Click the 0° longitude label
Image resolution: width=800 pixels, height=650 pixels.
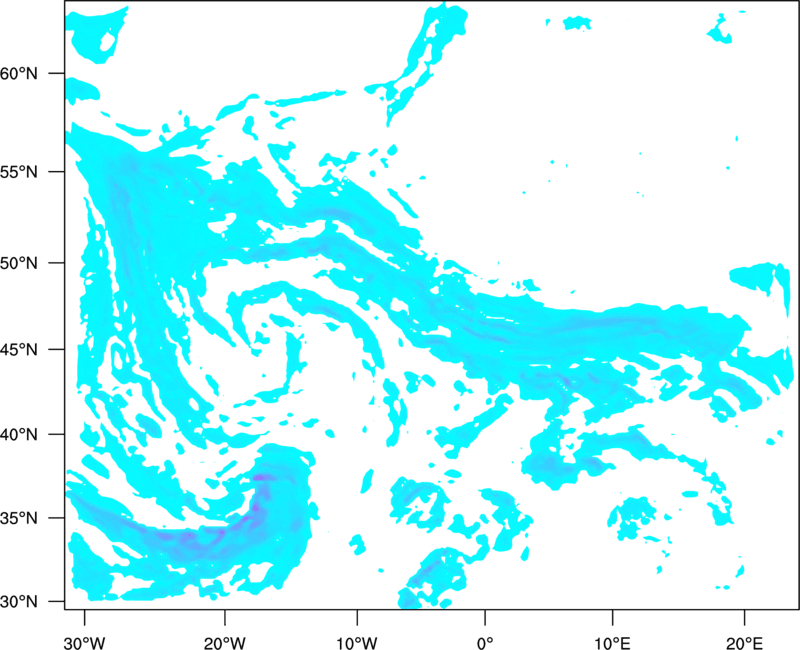[x=485, y=643]
